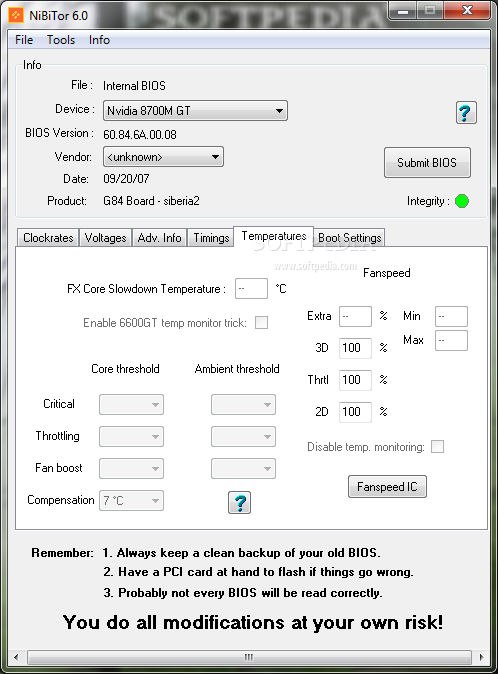Click the NiBiTor app icon in title bar

16,15
